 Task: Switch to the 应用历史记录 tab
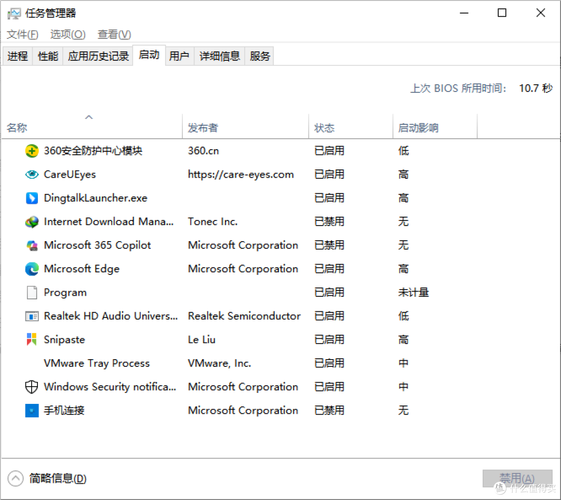(98, 56)
